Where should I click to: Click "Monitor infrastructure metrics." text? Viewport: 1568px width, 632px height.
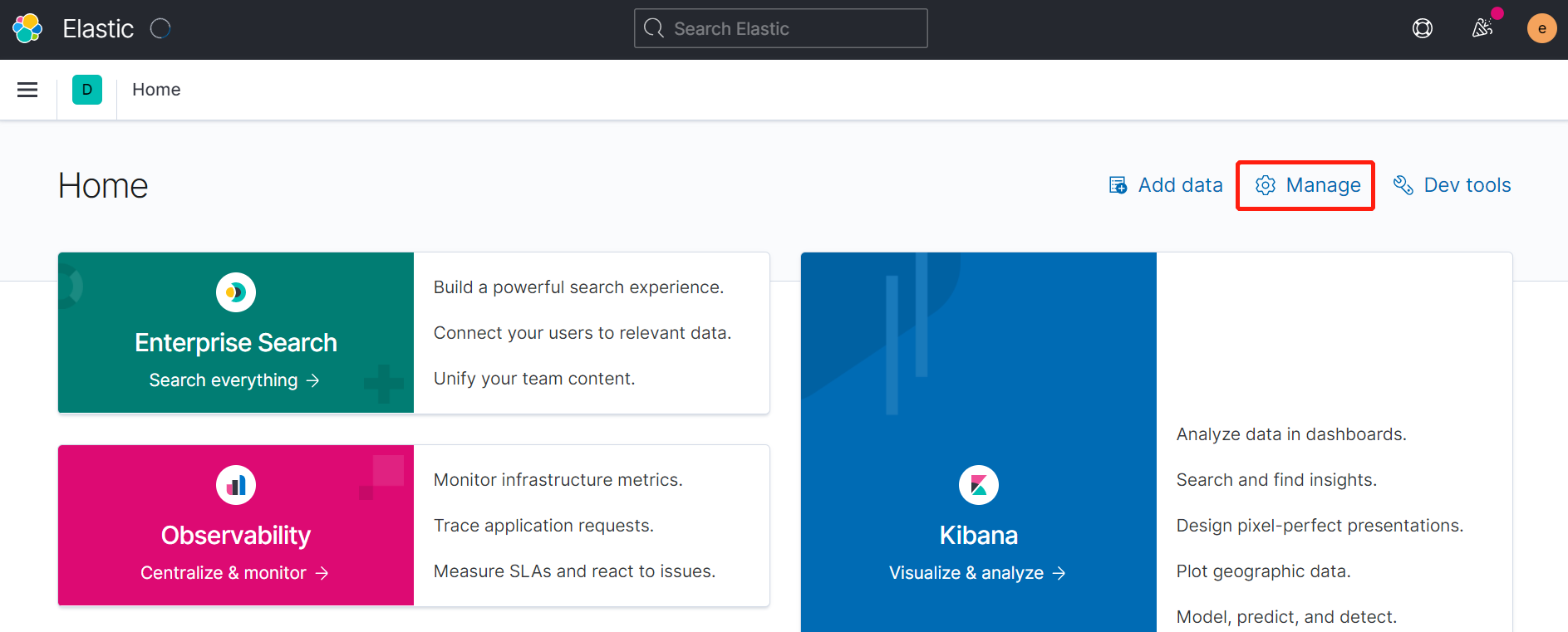point(558,480)
